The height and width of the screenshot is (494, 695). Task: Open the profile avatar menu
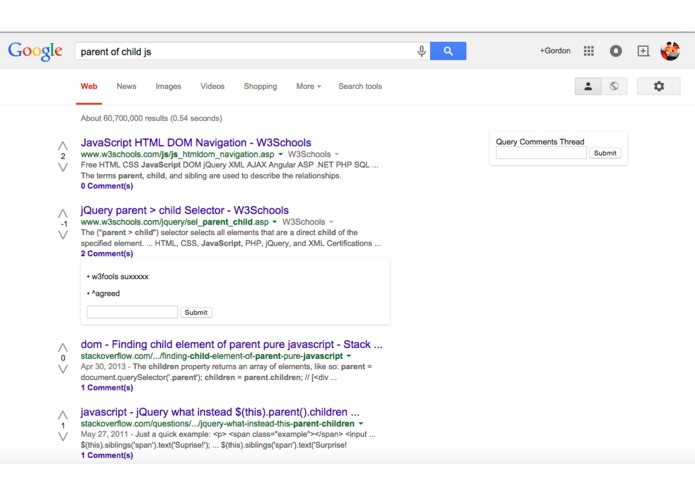(x=670, y=51)
